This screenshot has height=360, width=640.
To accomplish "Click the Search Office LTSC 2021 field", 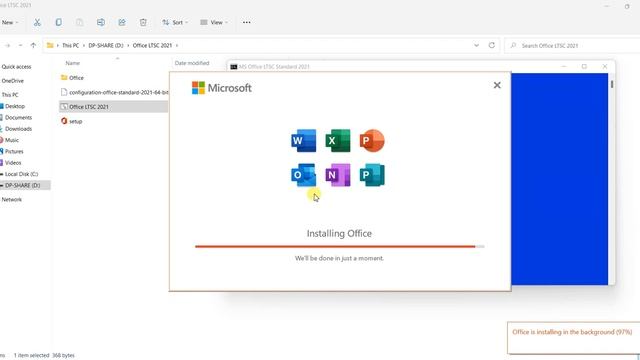I will (572, 46).
